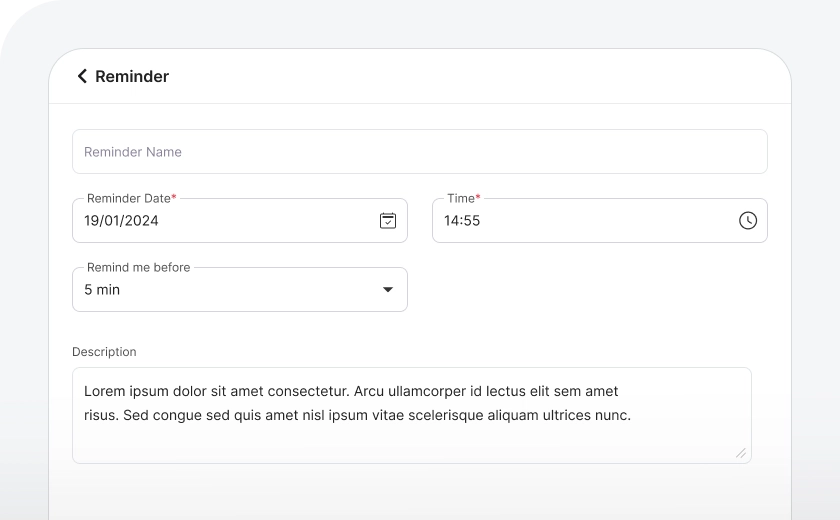Click the 'Time' field label
Screen dimensions: 840x520
(461, 198)
